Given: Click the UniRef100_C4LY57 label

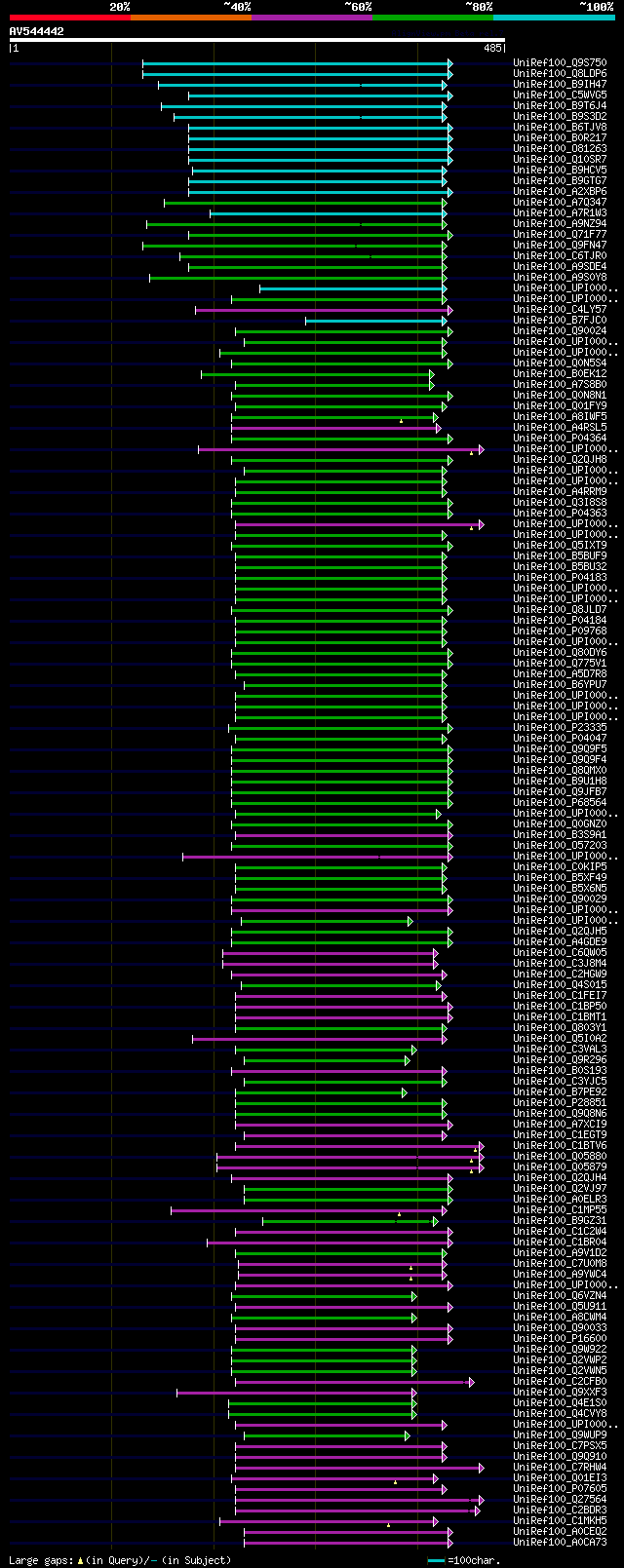Looking at the screenshot, I should [x=560, y=310].
